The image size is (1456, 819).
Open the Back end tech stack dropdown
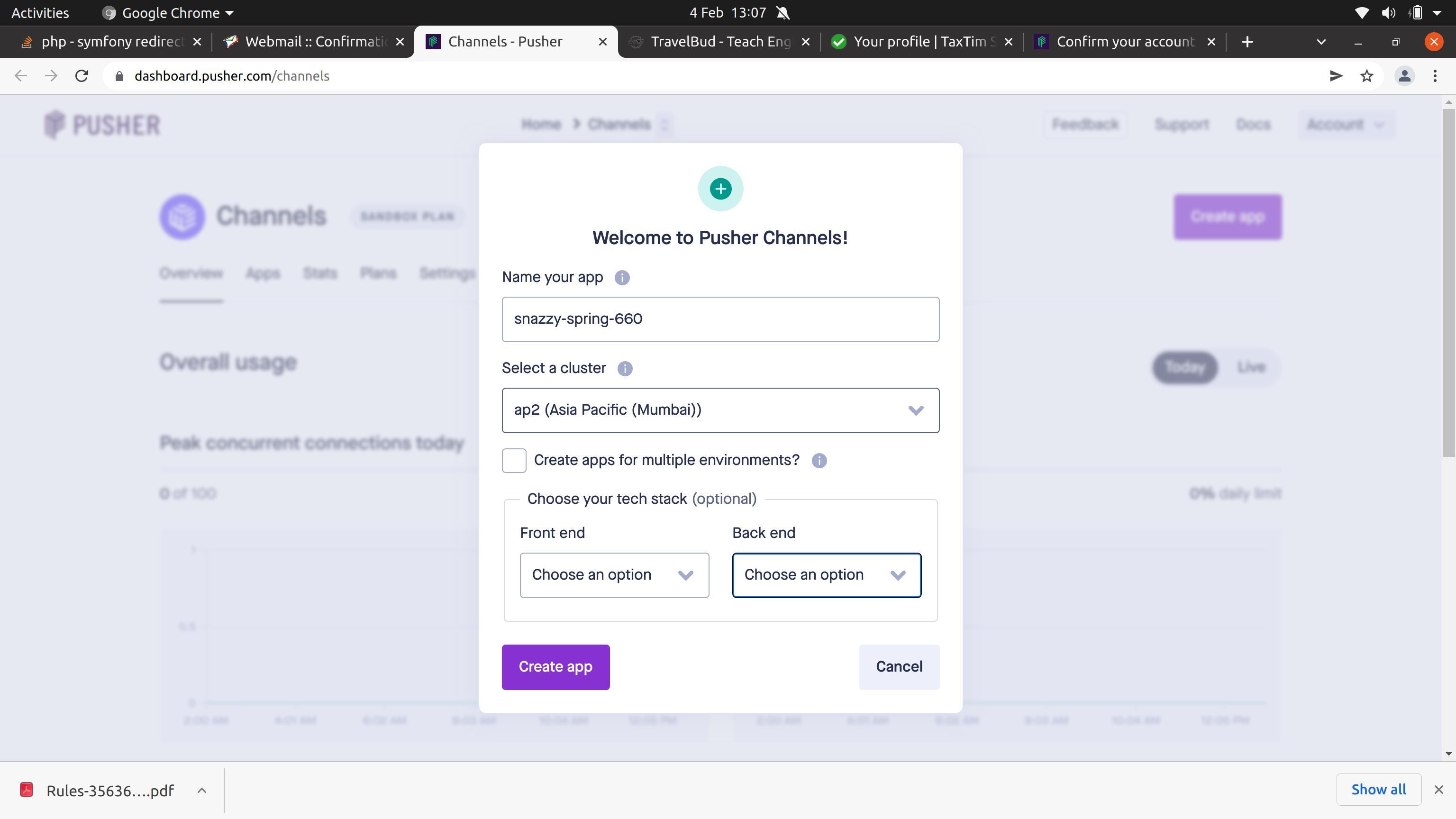(x=825, y=574)
